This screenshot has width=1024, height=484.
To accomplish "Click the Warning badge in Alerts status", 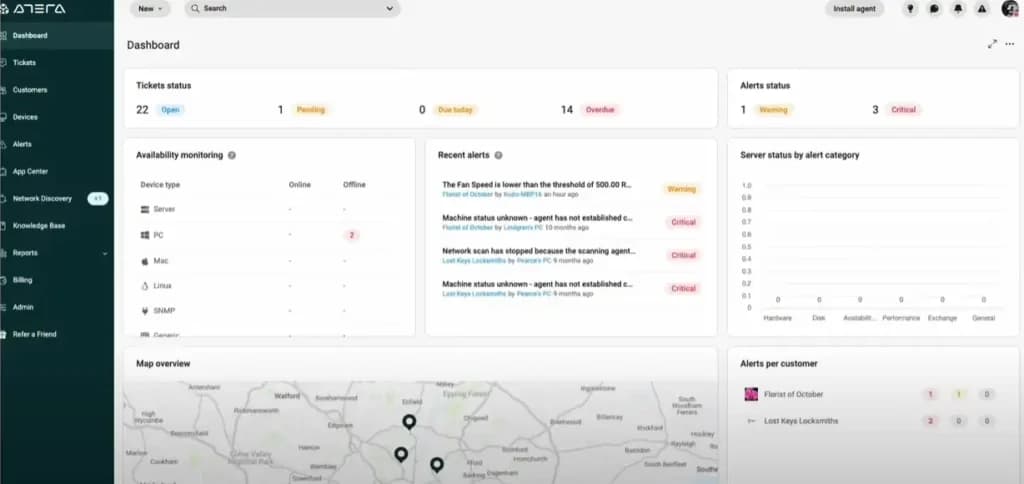I will [774, 110].
